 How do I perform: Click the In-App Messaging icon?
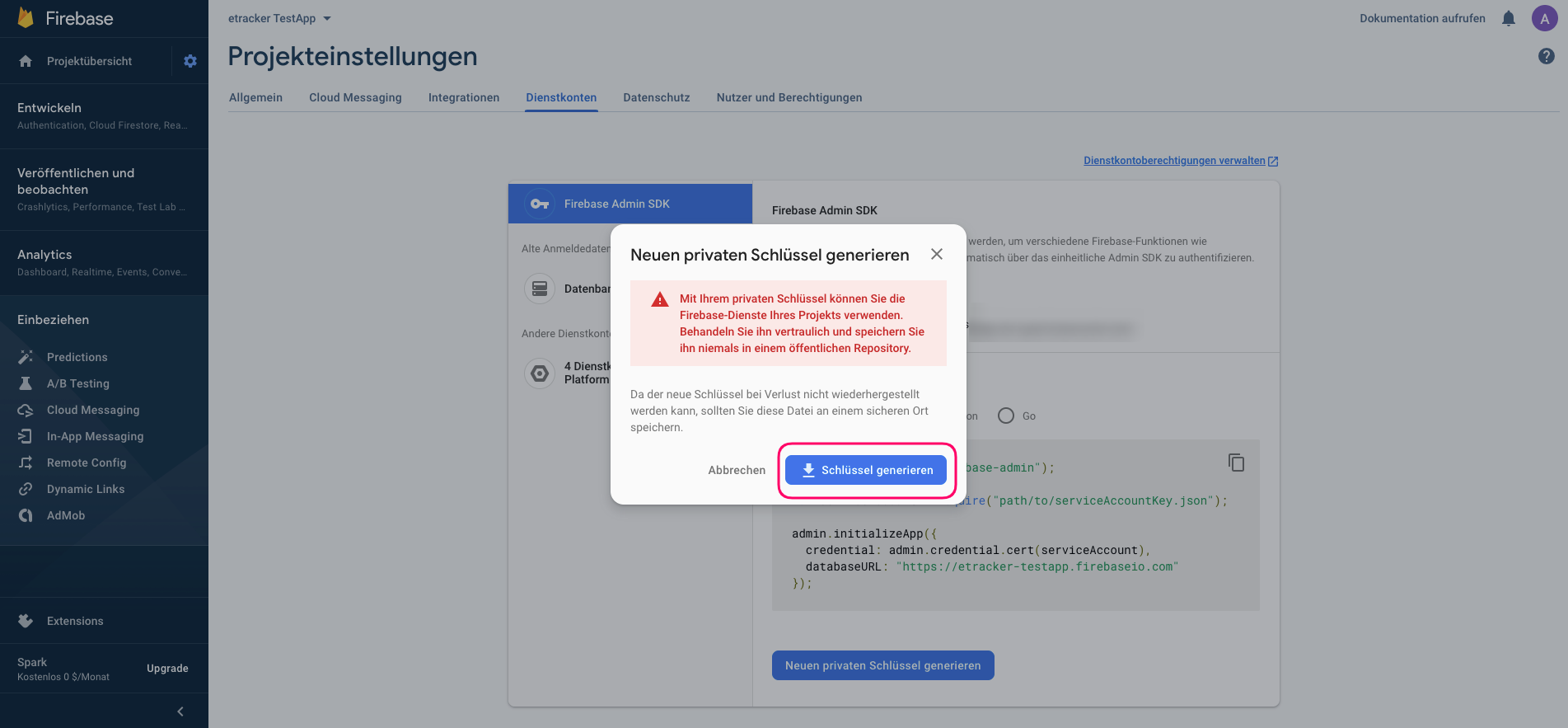click(x=26, y=436)
